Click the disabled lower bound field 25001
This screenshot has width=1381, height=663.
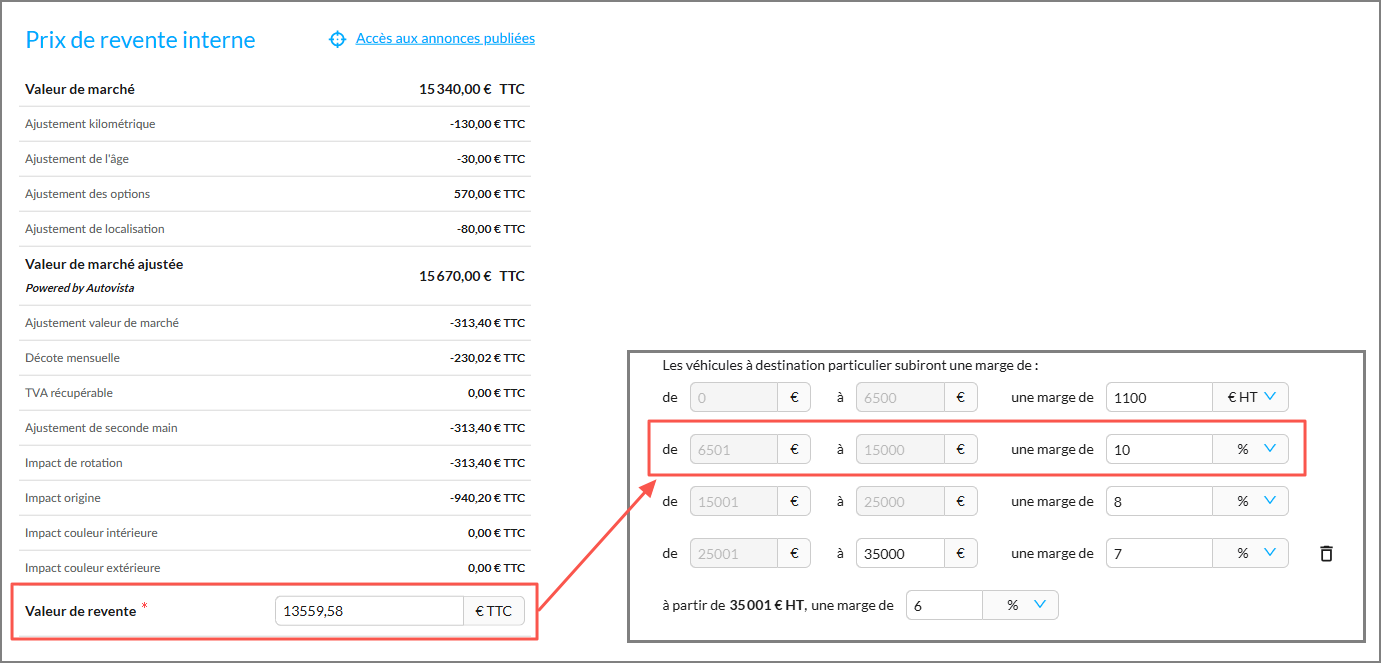[734, 553]
